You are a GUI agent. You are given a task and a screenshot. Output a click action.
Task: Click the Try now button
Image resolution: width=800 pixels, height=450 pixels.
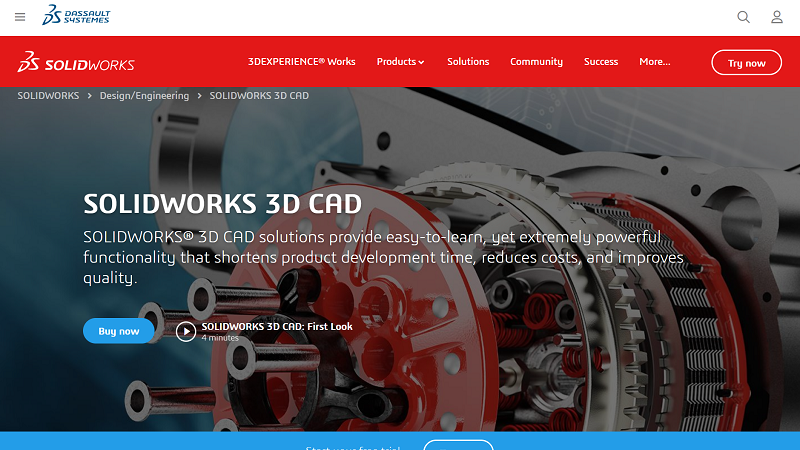pos(746,63)
